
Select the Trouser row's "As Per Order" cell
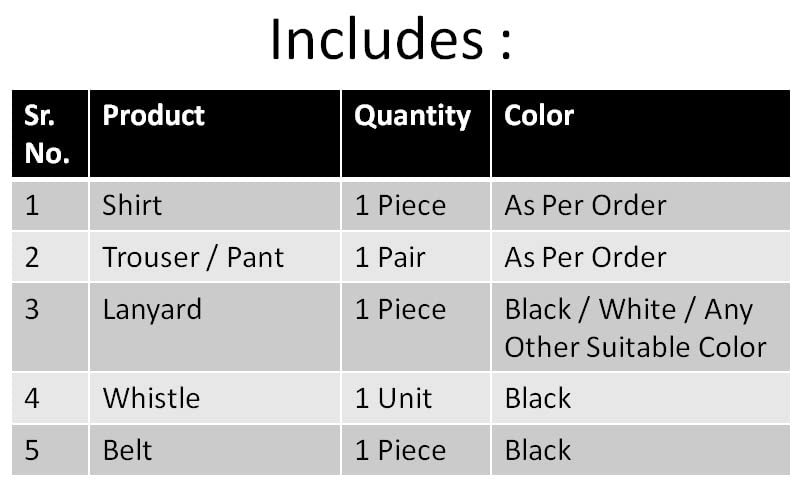point(585,258)
